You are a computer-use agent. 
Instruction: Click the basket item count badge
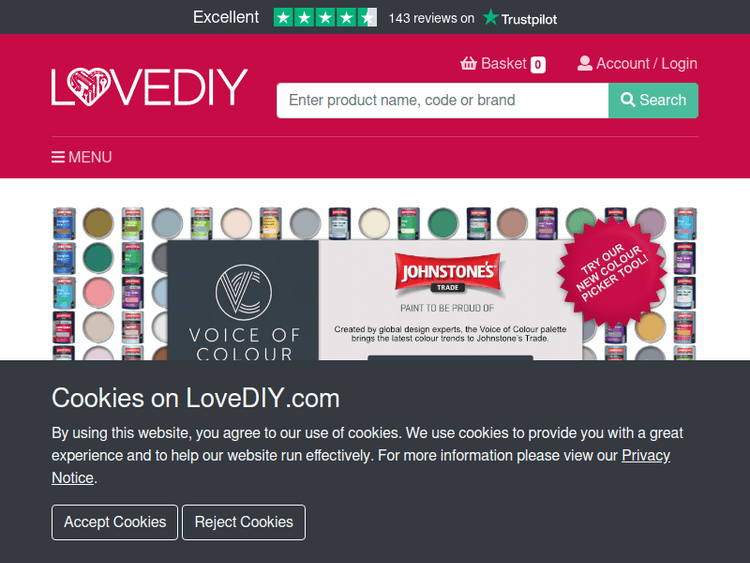[538, 64]
